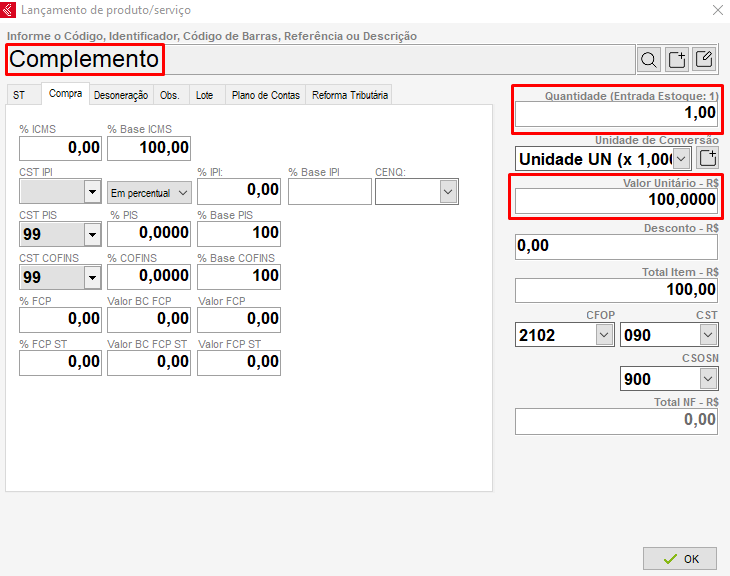Focus the Valor FCP field
Image resolution: width=730 pixels, height=576 pixels.
[x=239, y=319]
